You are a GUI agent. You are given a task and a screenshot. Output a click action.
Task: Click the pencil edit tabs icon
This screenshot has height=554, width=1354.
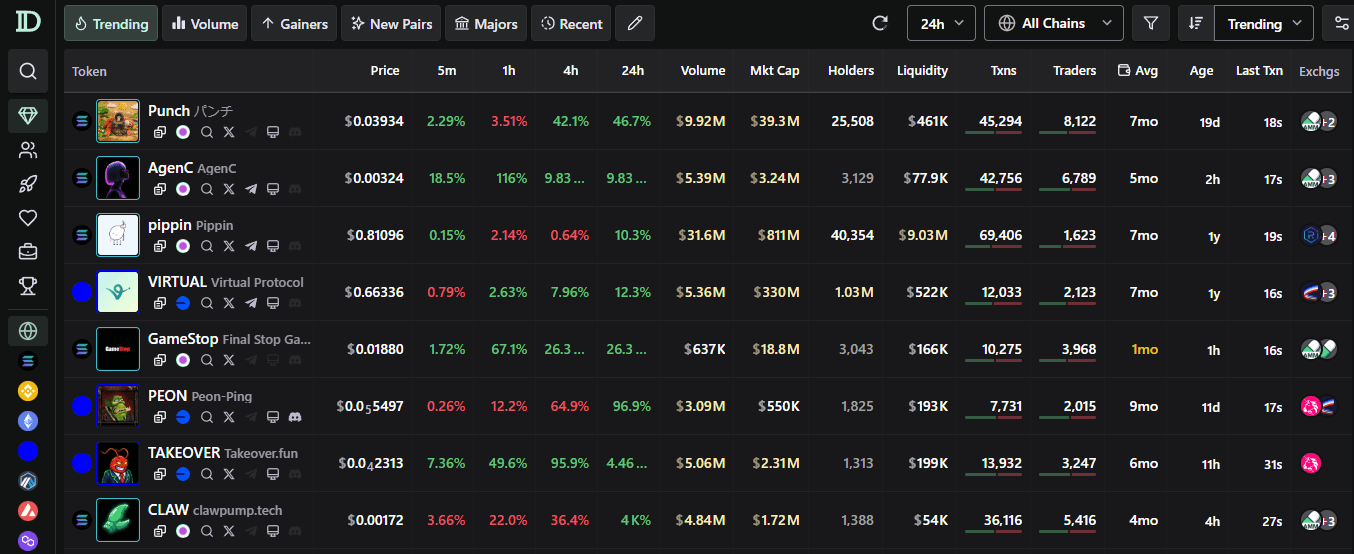point(635,23)
